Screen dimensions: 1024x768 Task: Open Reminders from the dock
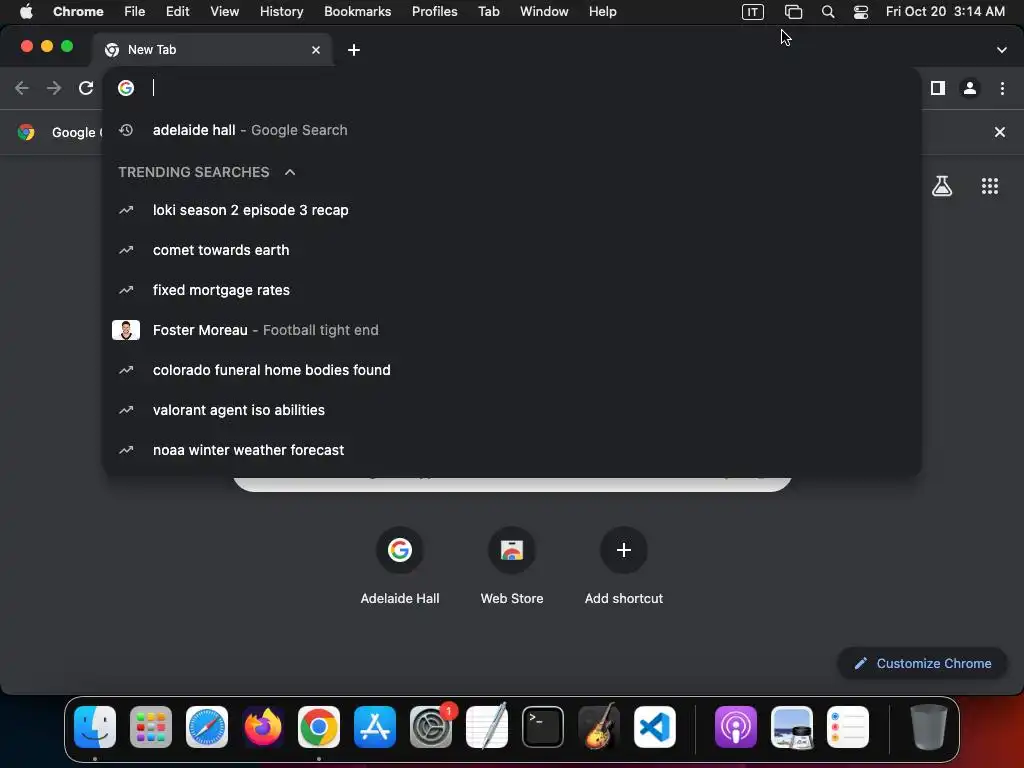pyautogui.click(x=848, y=727)
